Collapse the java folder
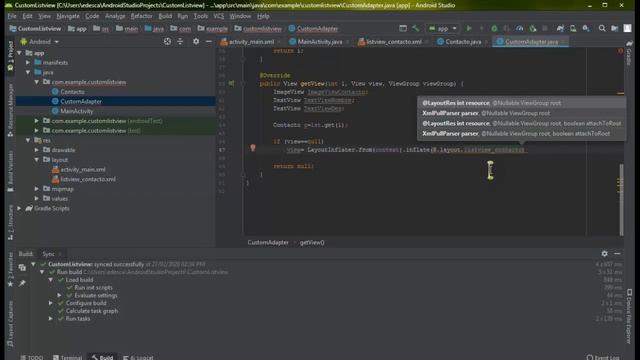Screen dimensions: 640x360 coord(28,72)
